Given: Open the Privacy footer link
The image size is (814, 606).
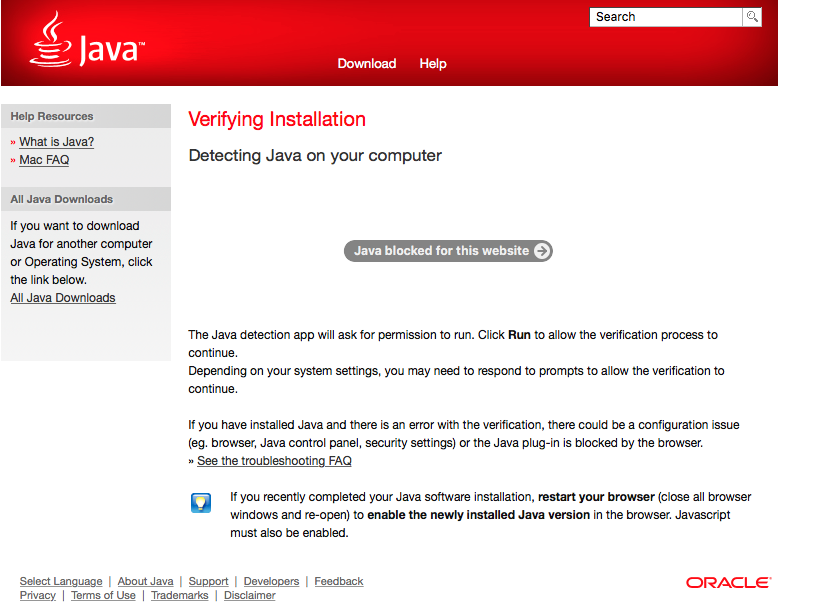Looking at the screenshot, I should tap(38, 595).
